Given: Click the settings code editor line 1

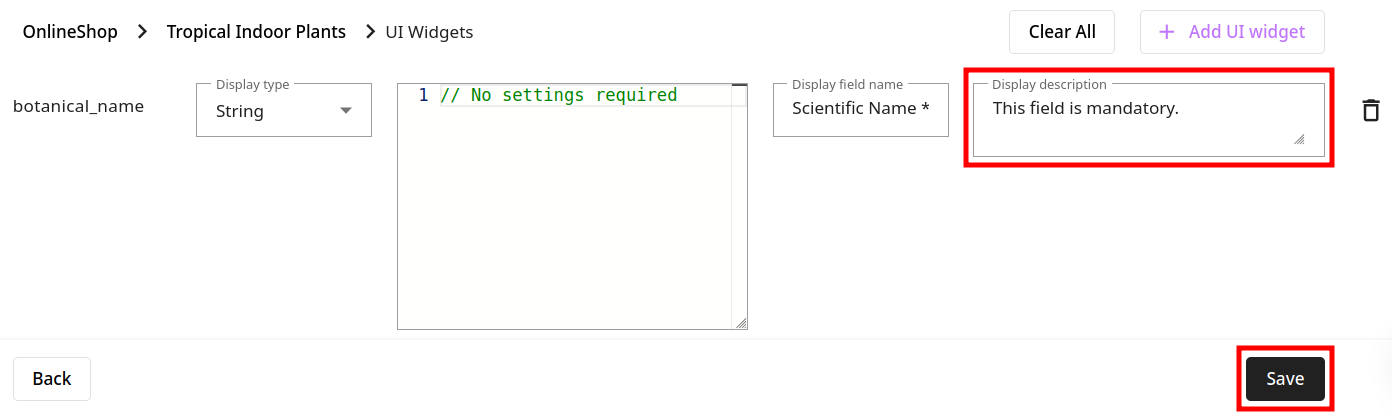Looking at the screenshot, I should tap(585, 95).
